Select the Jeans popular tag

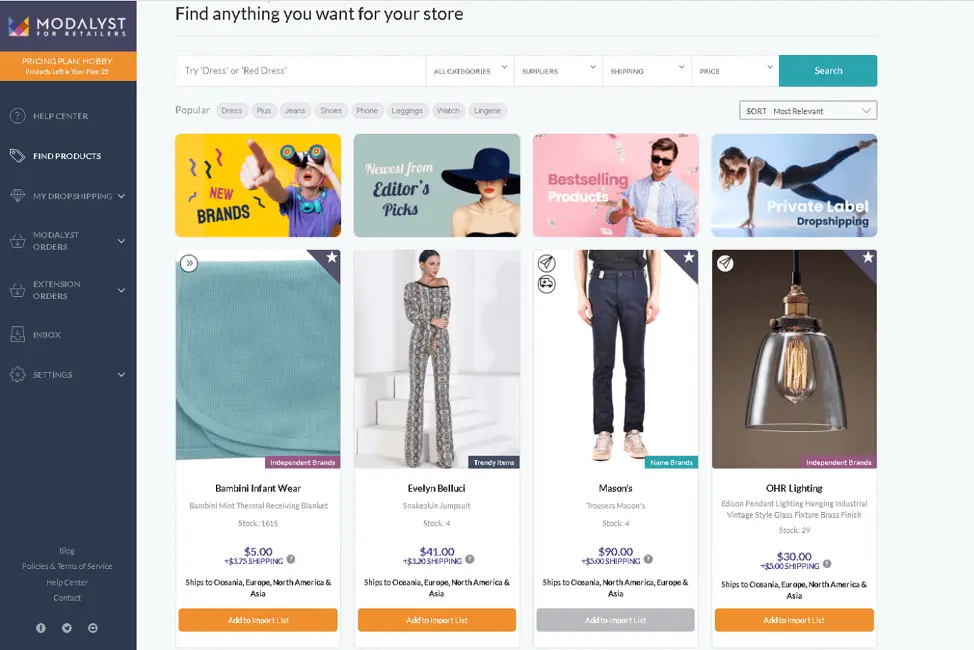(294, 111)
